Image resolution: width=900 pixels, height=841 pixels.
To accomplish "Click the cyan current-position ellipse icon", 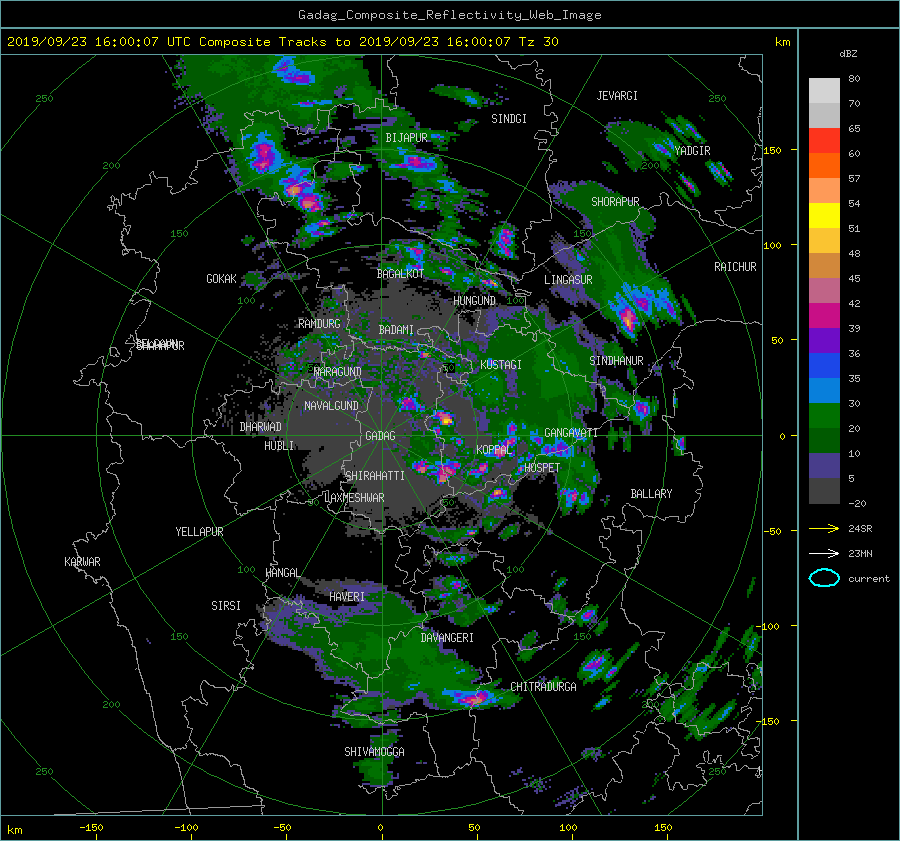I will tap(824, 578).
